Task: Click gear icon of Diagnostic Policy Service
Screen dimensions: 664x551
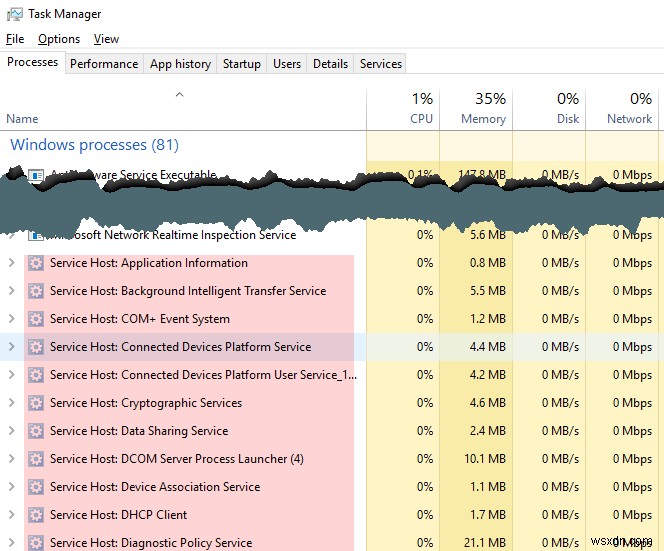Action: (x=36, y=543)
